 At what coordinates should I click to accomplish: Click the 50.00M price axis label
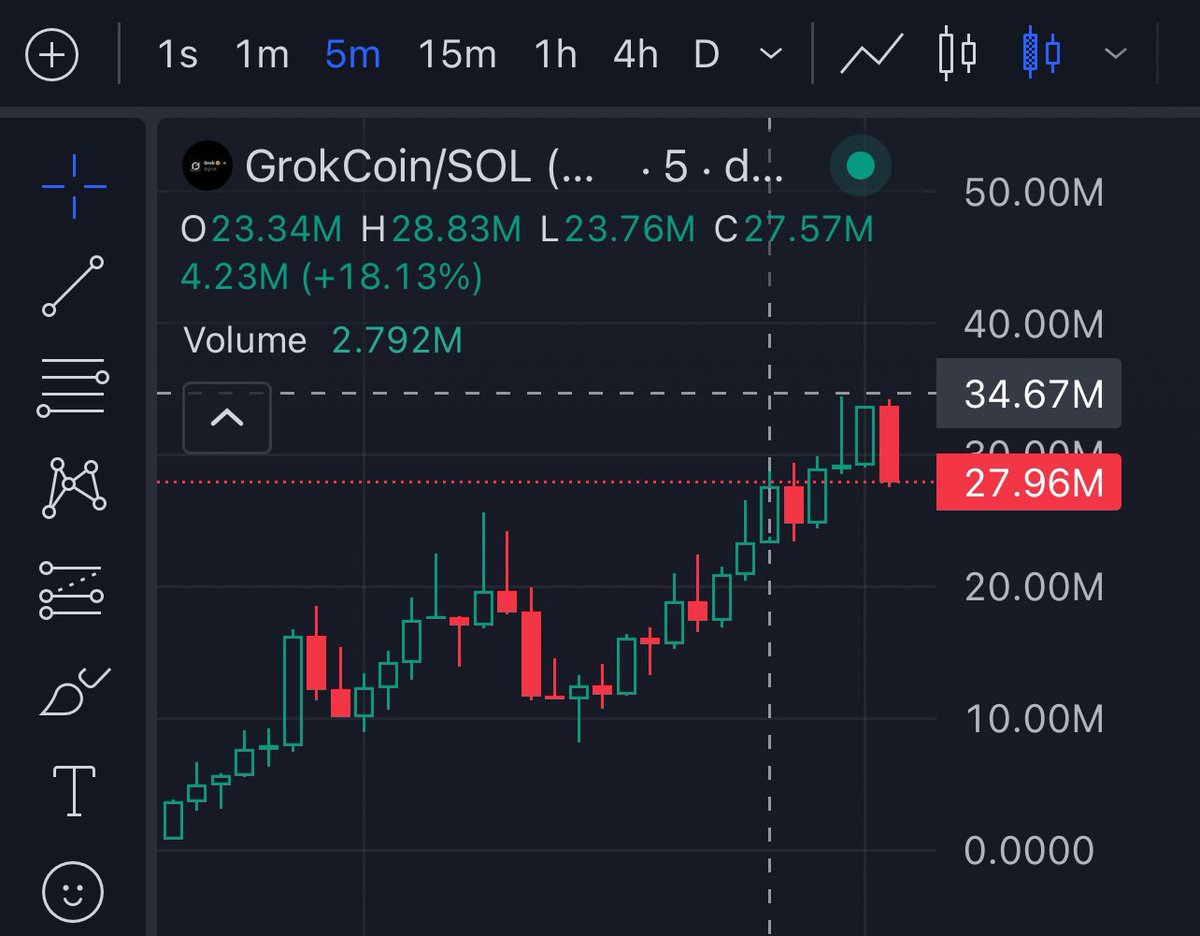coord(1034,191)
